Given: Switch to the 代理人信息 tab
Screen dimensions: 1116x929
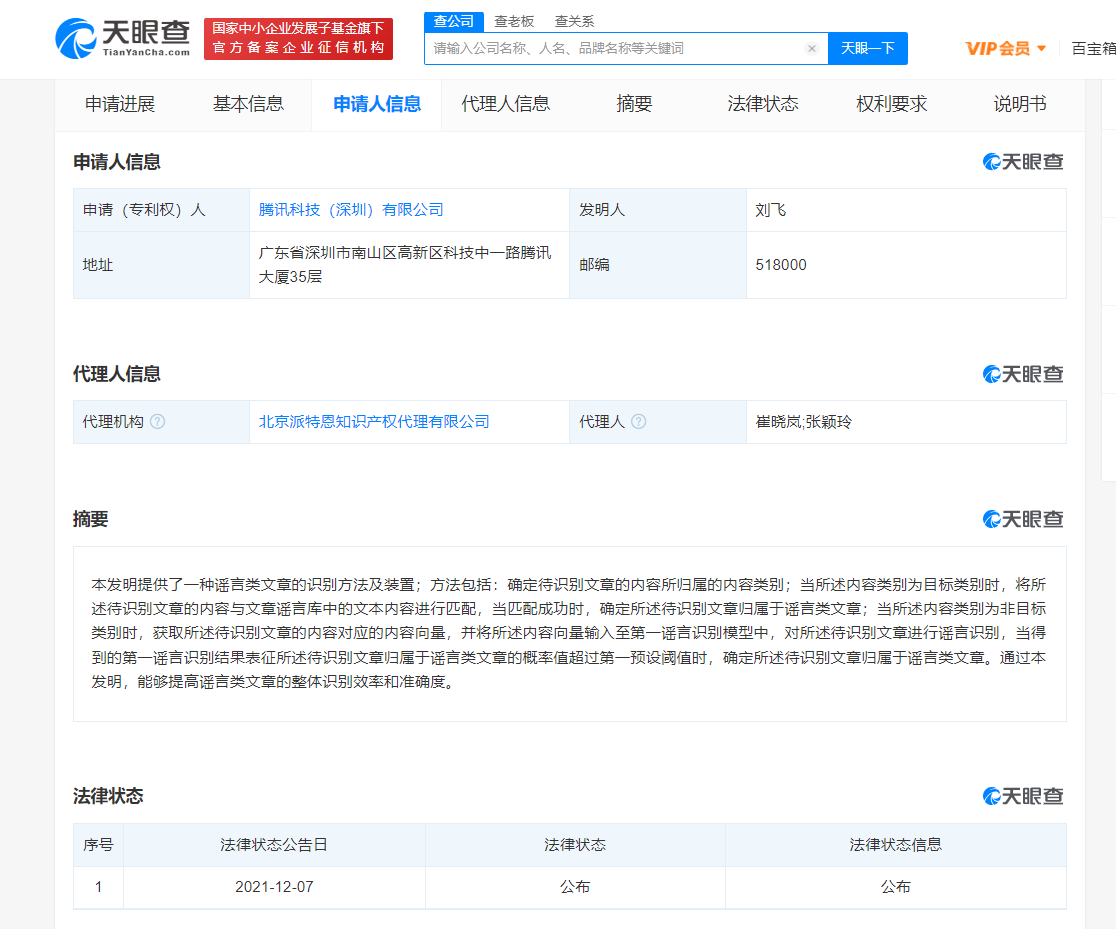Looking at the screenshot, I should [x=505, y=104].
